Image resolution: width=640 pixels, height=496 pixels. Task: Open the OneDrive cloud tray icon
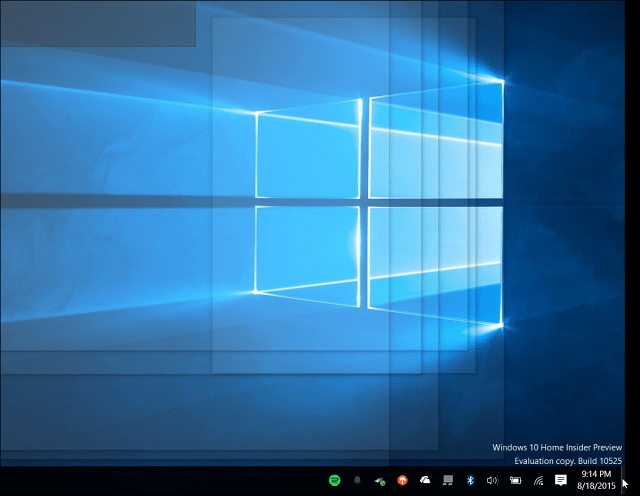(x=425, y=480)
